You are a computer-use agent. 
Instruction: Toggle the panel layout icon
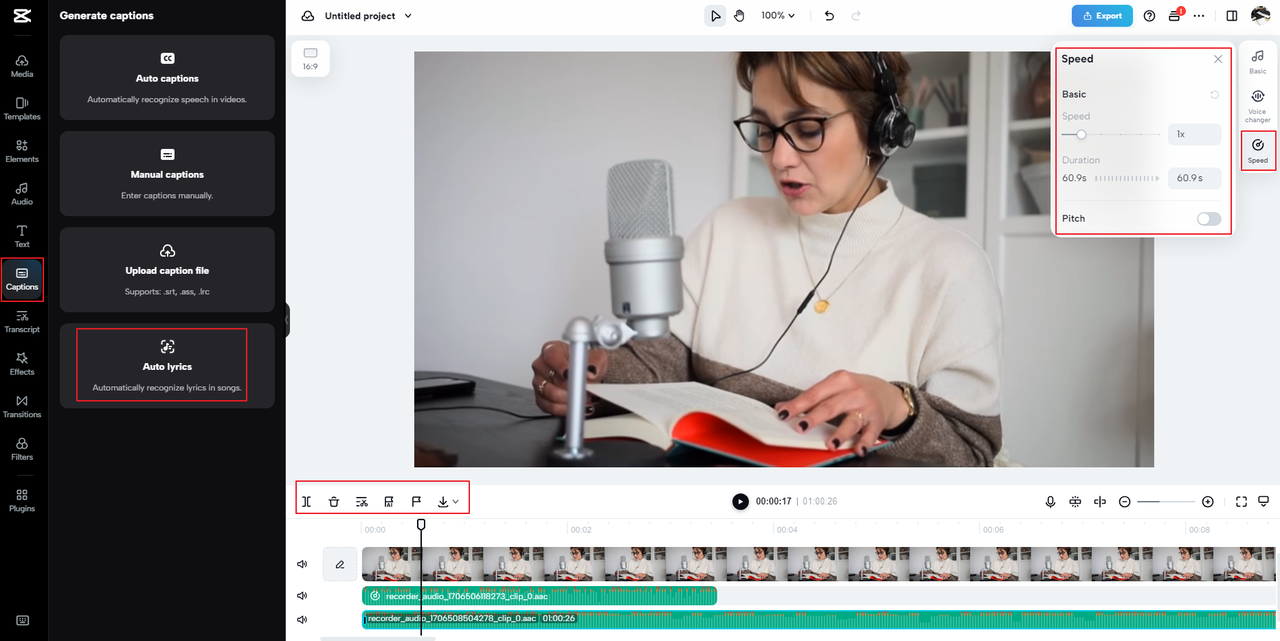(1232, 16)
